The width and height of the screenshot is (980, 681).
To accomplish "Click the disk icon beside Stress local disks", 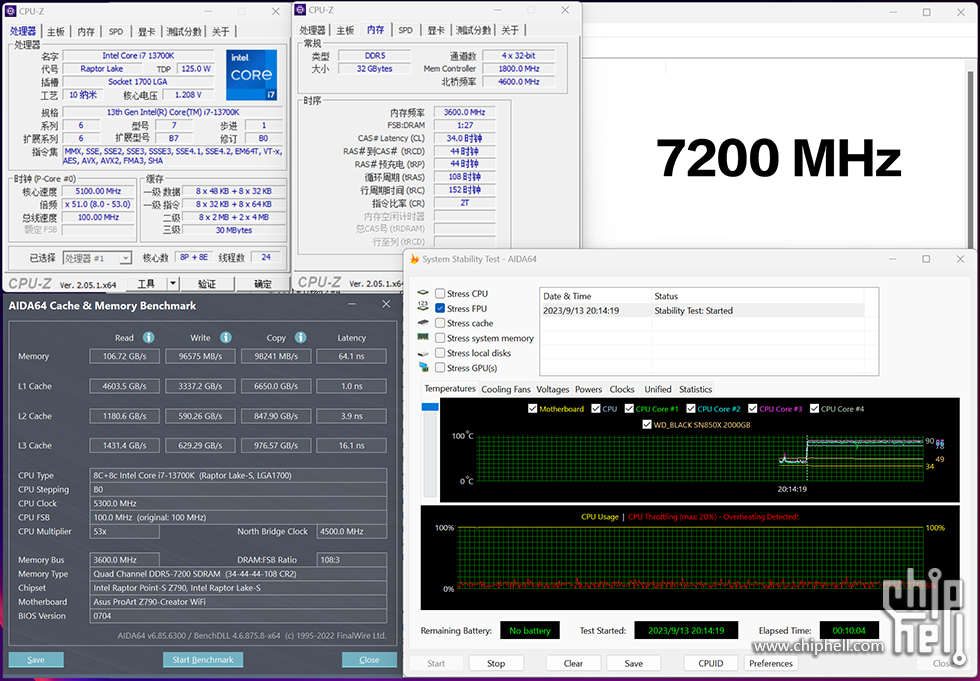I will pyautogui.click(x=423, y=353).
